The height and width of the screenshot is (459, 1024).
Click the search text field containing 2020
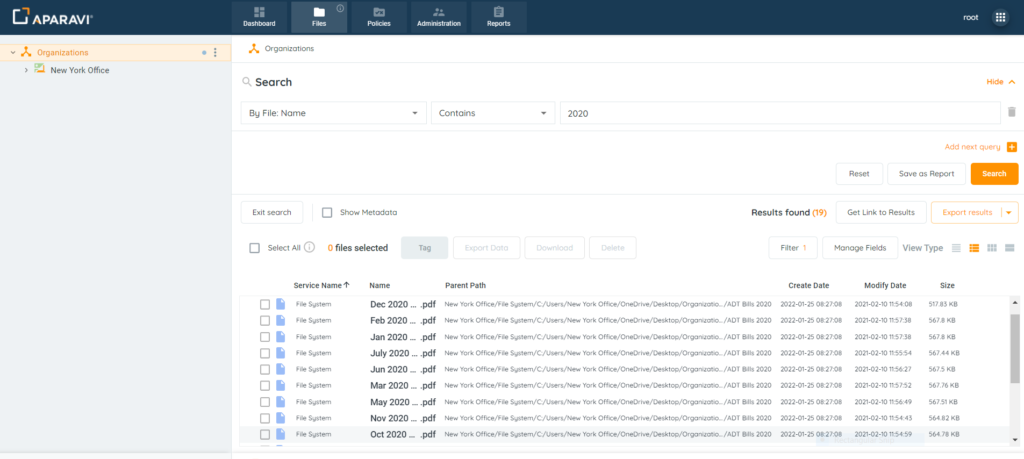coord(779,113)
